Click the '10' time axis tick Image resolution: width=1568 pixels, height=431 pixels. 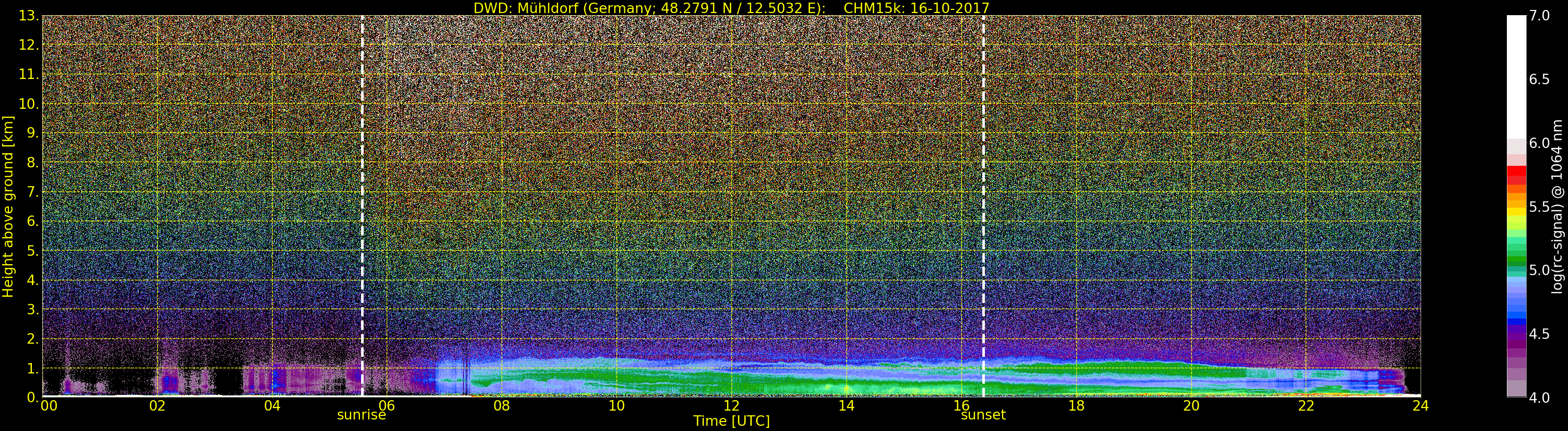(617, 405)
